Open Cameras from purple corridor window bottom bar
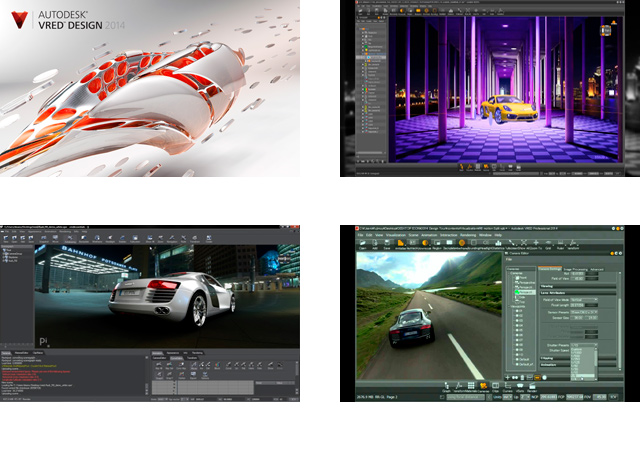 point(486,167)
